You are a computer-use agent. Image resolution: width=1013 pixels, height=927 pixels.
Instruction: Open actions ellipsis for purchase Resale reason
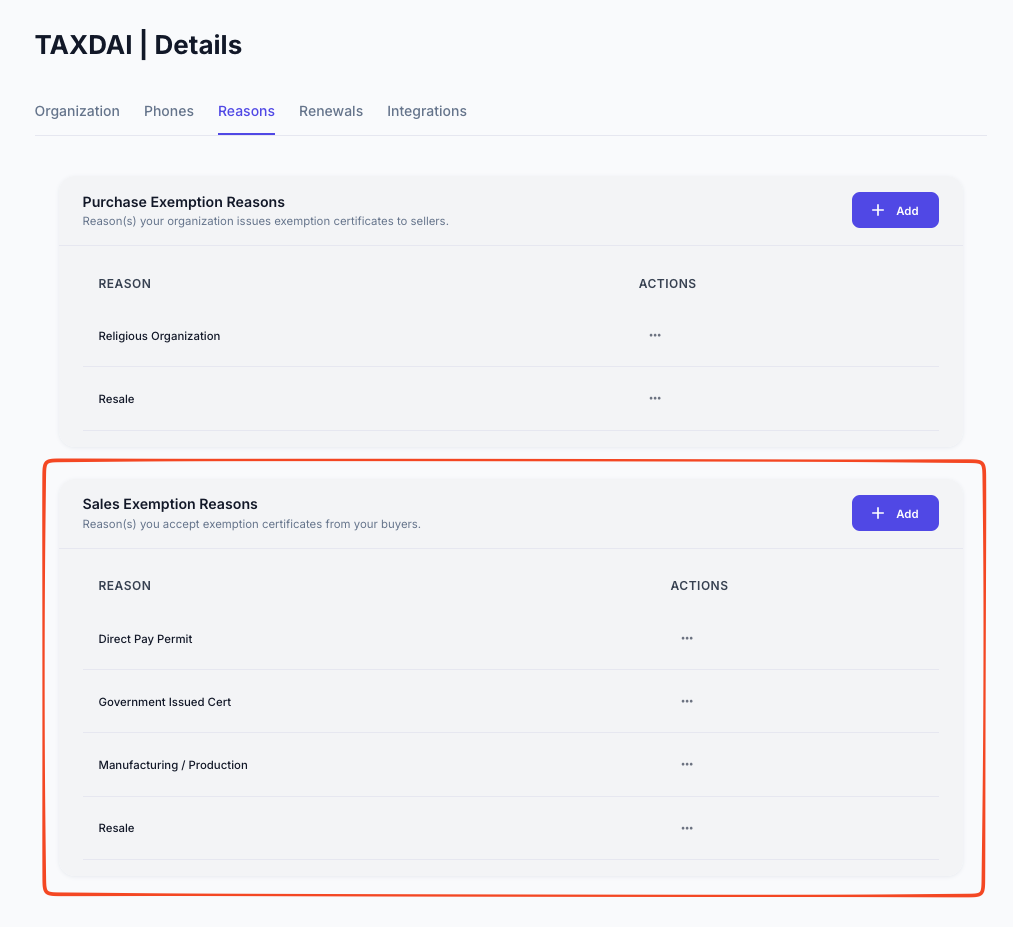655,398
